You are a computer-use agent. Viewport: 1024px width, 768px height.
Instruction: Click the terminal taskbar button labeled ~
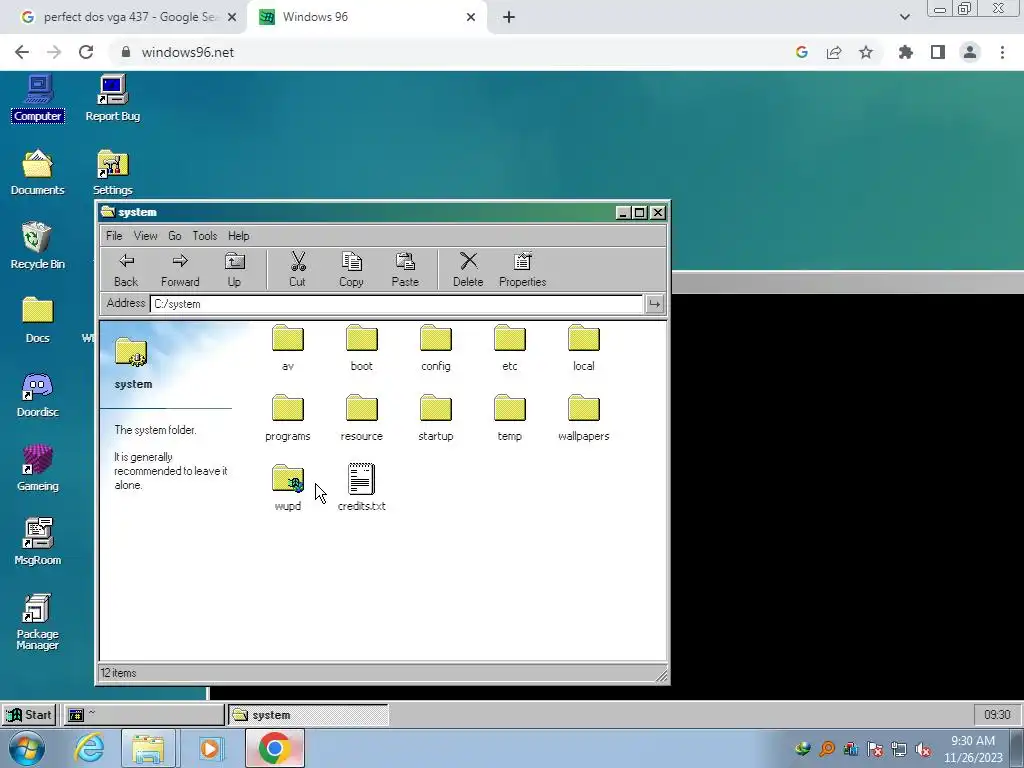[x=143, y=714]
